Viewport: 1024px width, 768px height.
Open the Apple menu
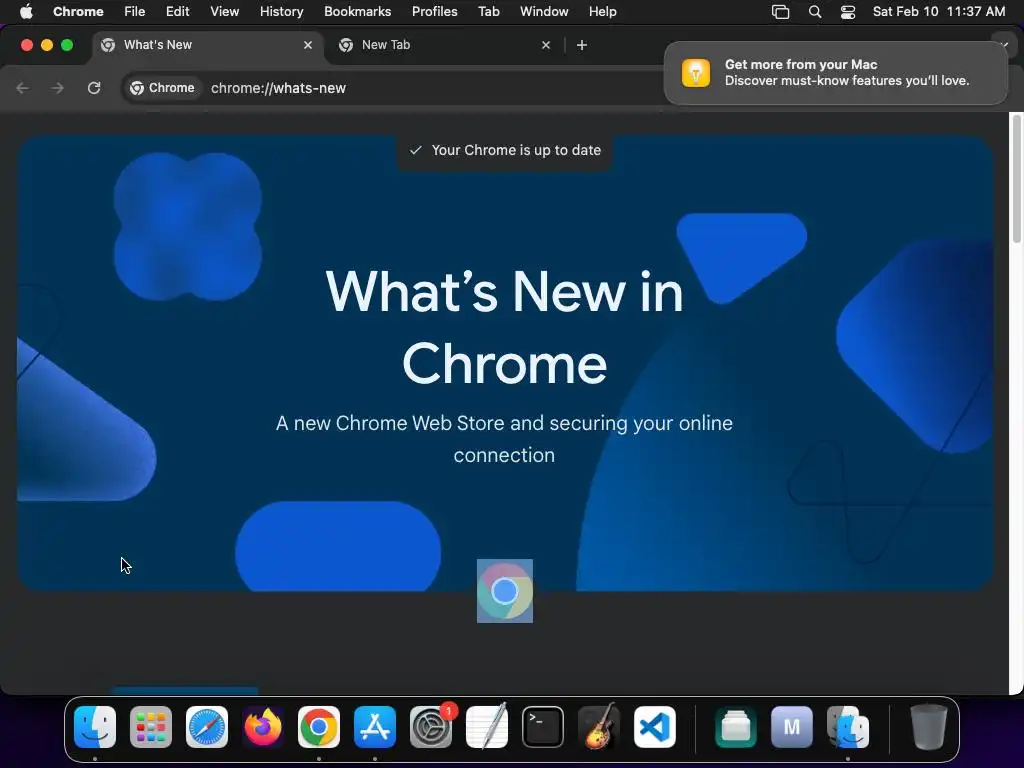pyautogui.click(x=26, y=11)
